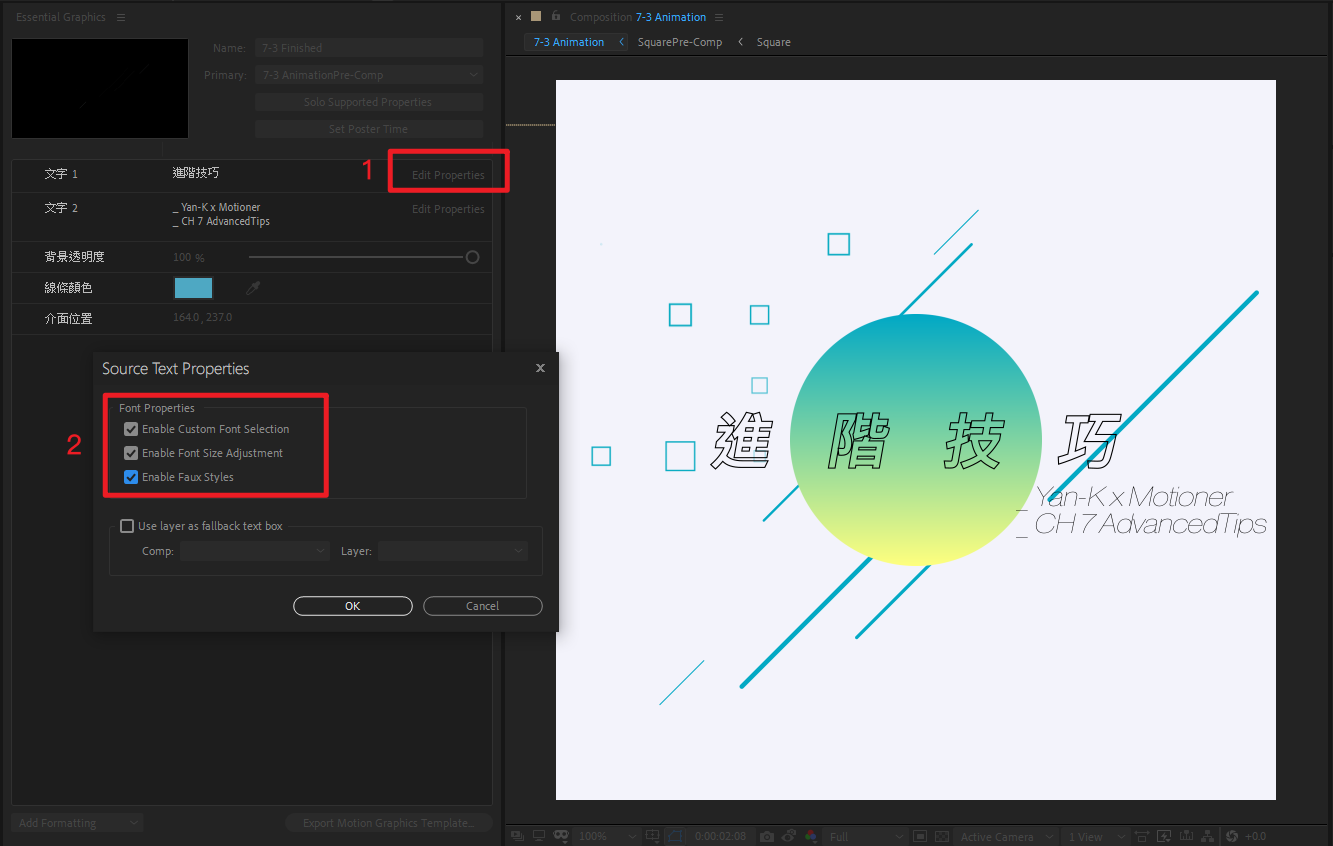
Task: Click Cancel in Source Text Properties
Action: (x=482, y=606)
